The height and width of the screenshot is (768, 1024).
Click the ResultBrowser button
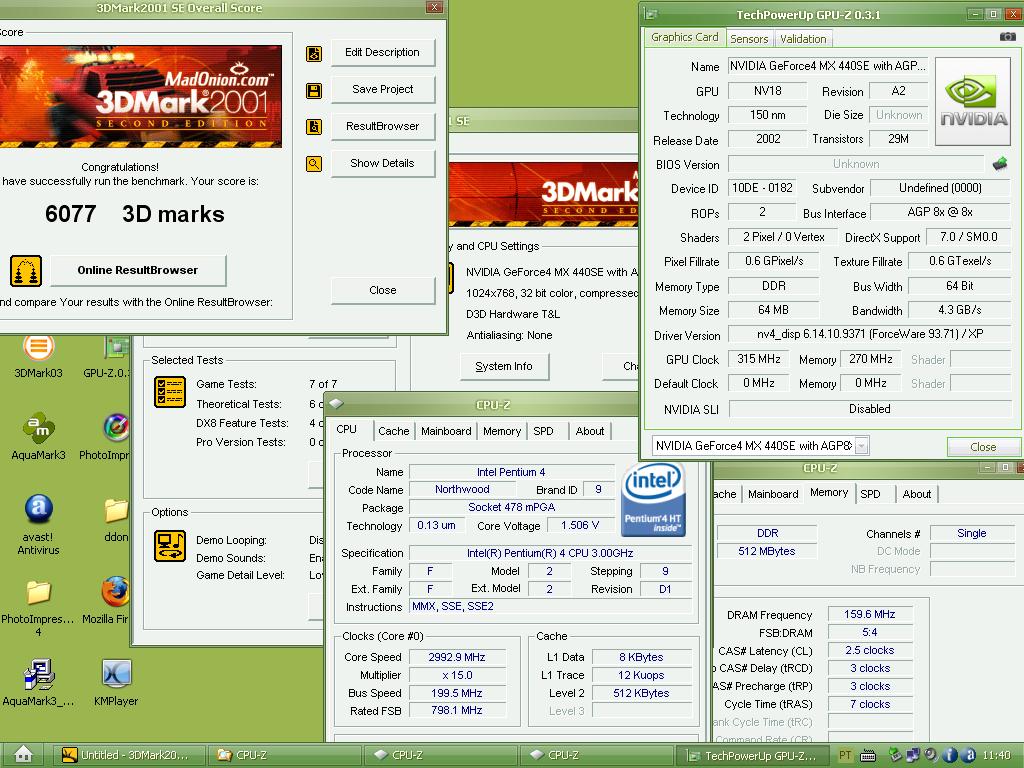[383, 126]
